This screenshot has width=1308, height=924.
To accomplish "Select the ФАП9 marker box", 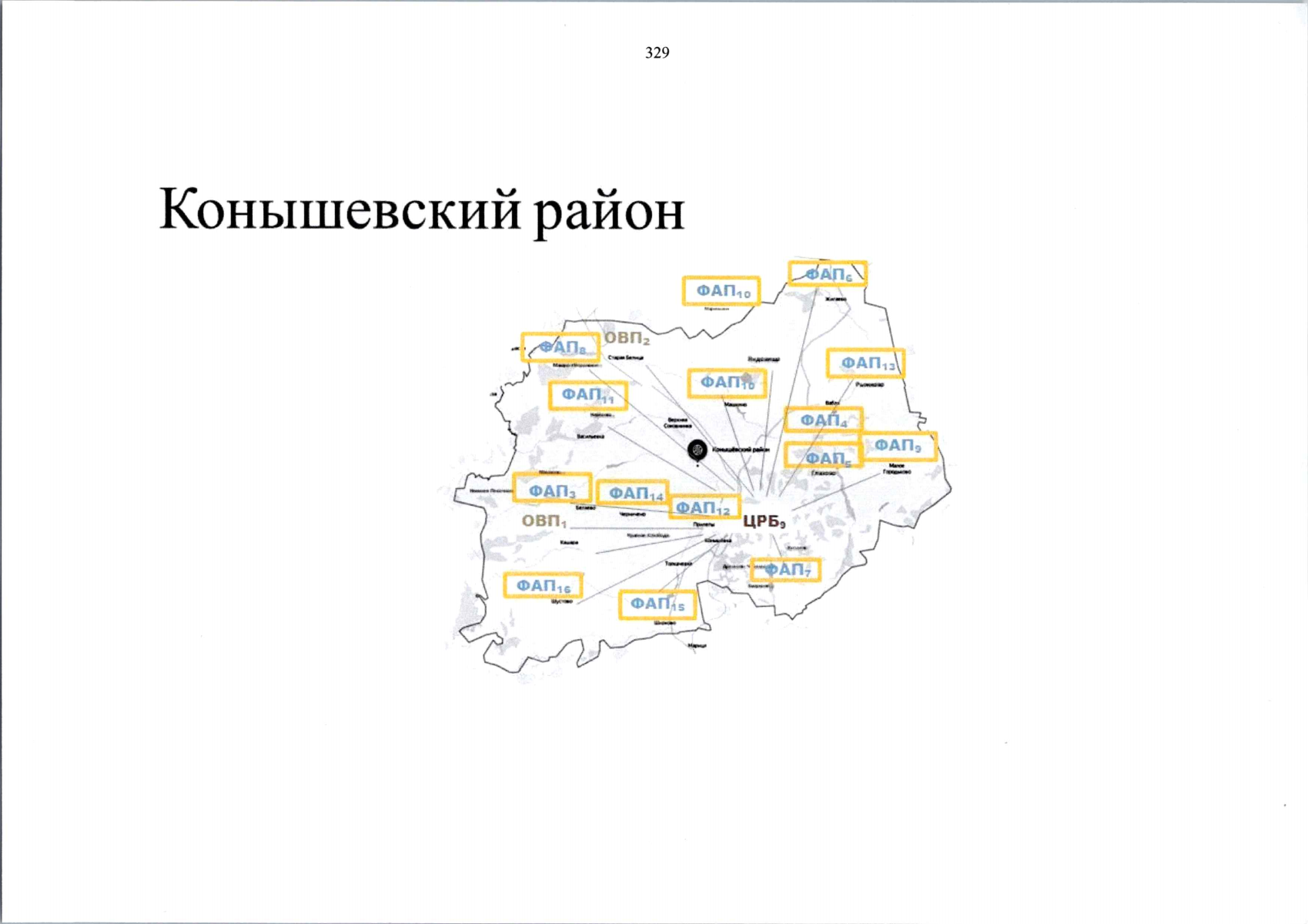I will click(x=898, y=446).
